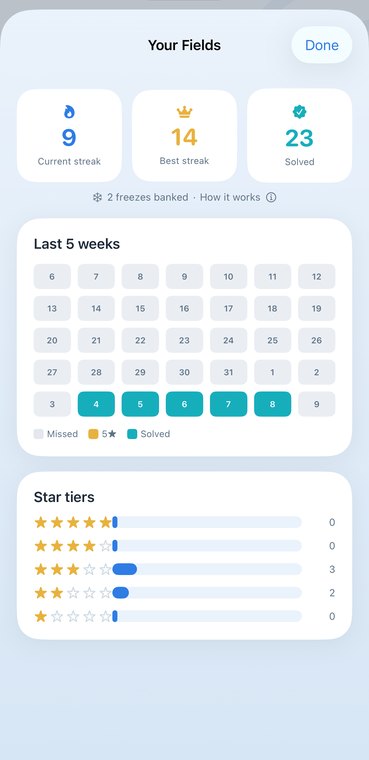The width and height of the screenshot is (369, 760).
Task: Click the three-star tier progress bar
Action: (x=207, y=570)
